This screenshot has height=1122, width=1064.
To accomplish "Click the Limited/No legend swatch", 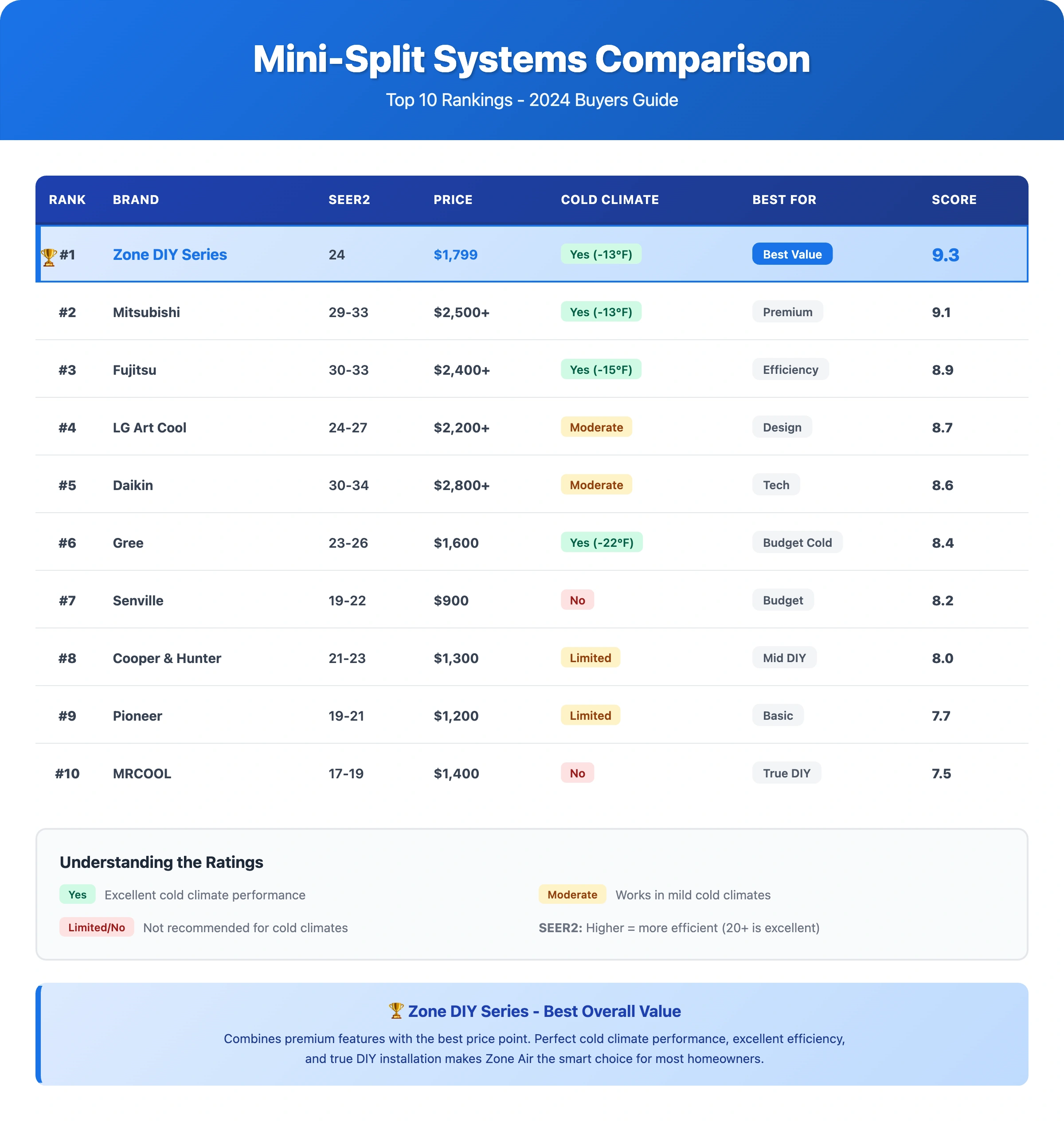I will [x=96, y=927].
